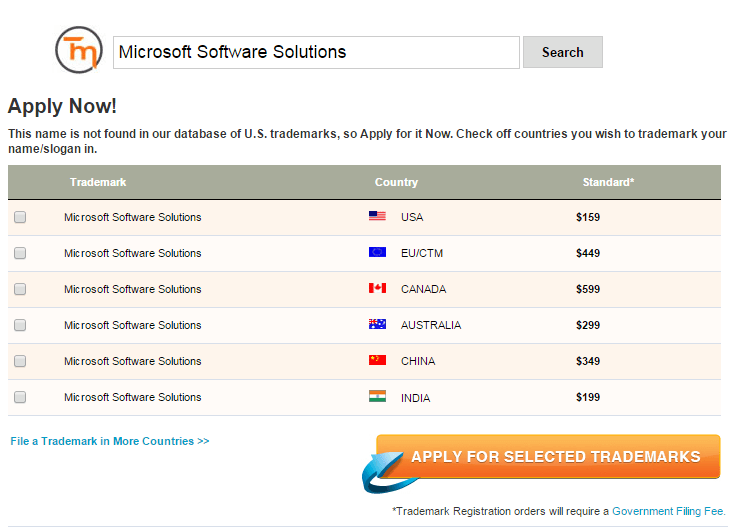Click the India flag icon

(x=377, y=396)
